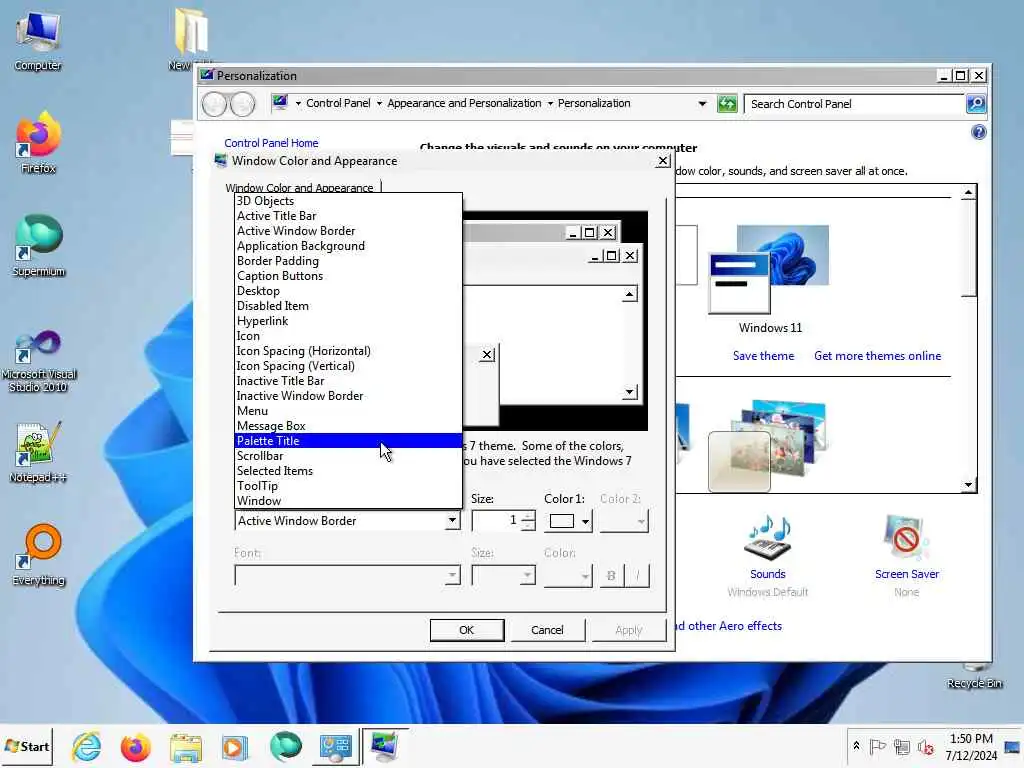Expand Control Panel breadcrumb arrow
Viewport: 1024px width, 768px height.
[x=379, y=104]
